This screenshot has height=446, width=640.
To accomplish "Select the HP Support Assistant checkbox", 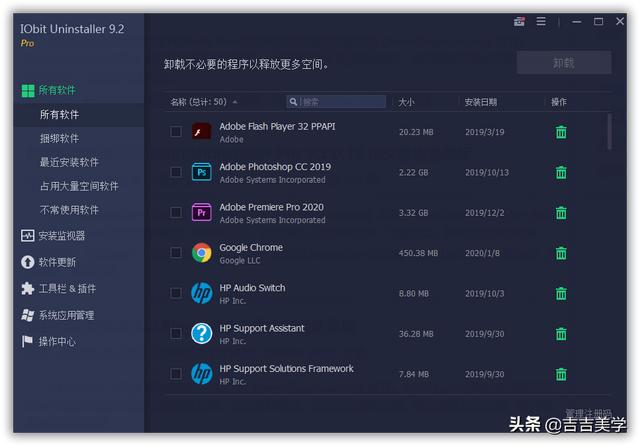I will [176, 334].
